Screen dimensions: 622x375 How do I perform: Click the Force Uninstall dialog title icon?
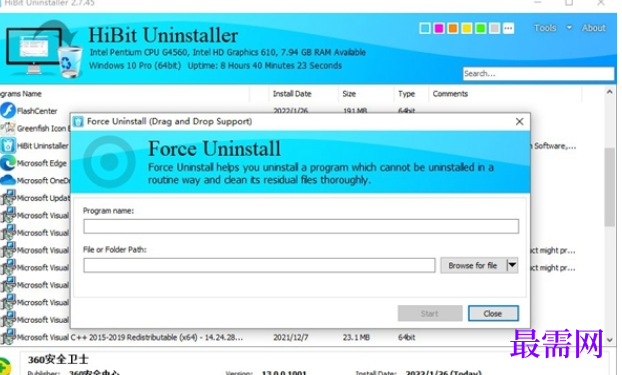pyautogui.click(x=79, y=121)
